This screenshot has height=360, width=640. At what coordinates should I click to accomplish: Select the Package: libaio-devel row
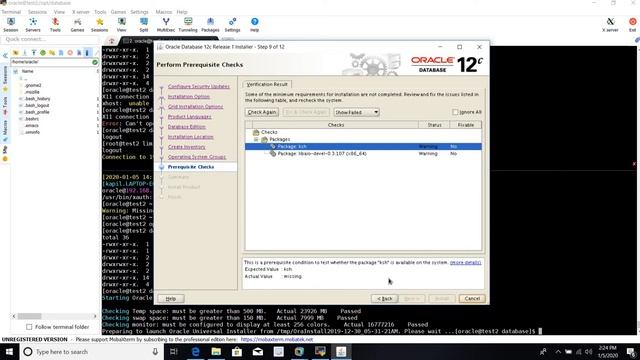363,154
